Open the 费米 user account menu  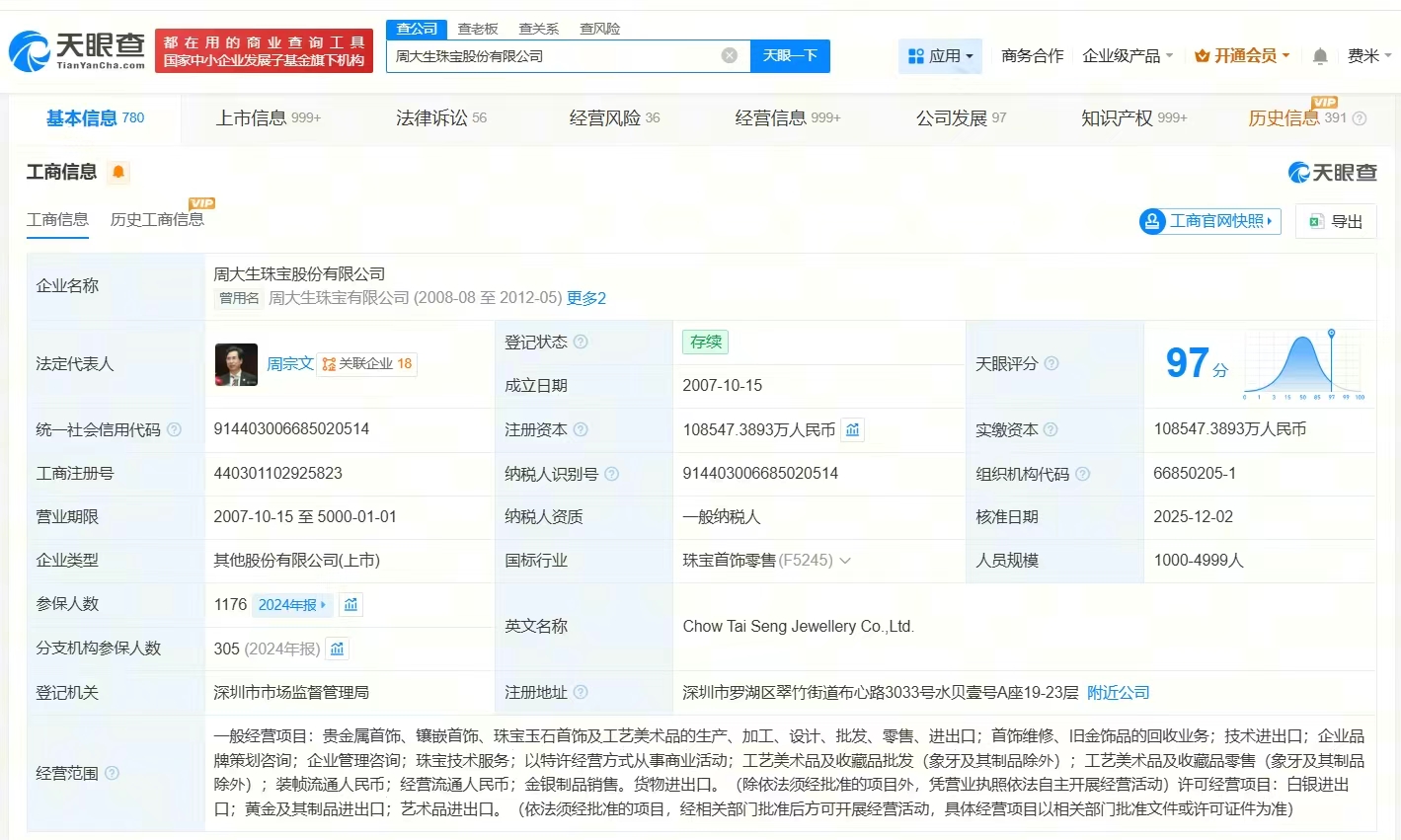[1369, 56]
